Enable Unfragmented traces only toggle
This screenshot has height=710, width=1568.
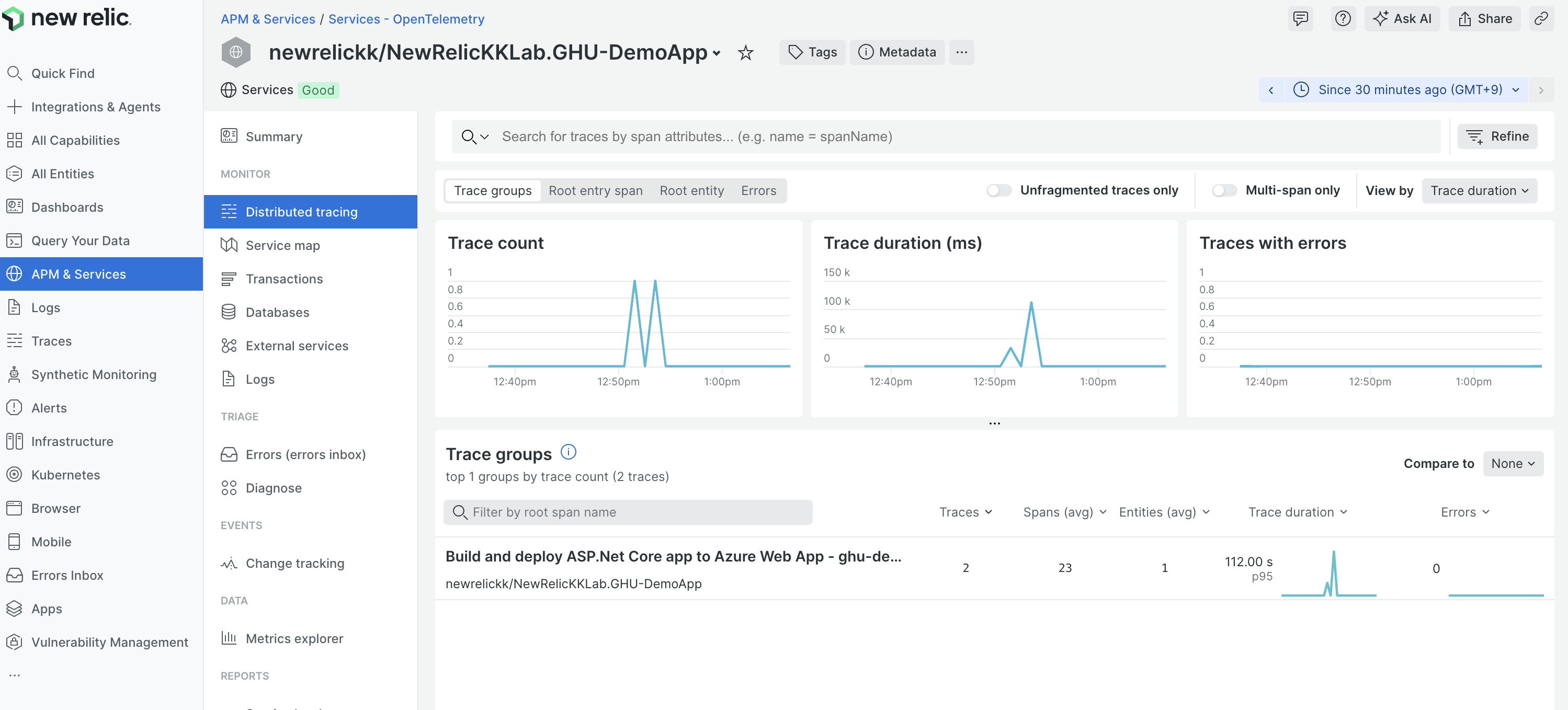[998, 190]
